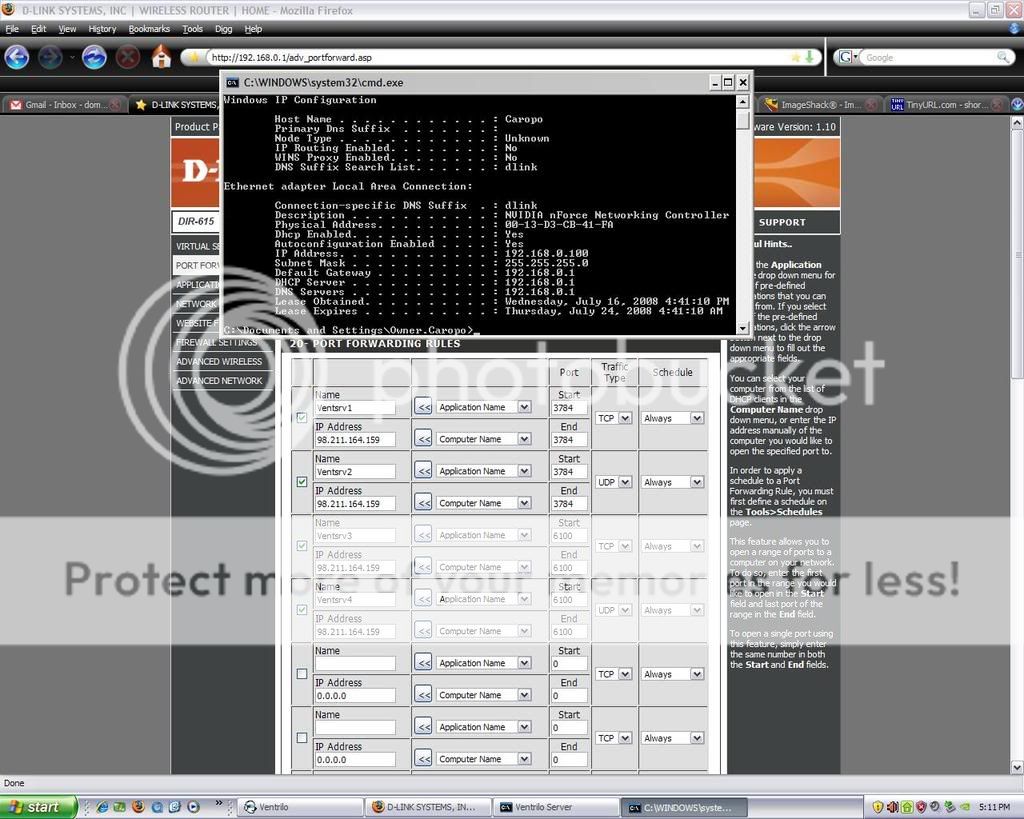The width and height of the screenshot is (1024, 819).
Task: Click the bookmark star in the address bar
Action: (795, 57)
